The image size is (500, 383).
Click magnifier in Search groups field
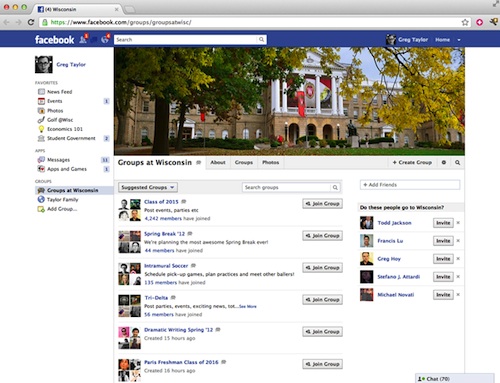click(335, 187)
